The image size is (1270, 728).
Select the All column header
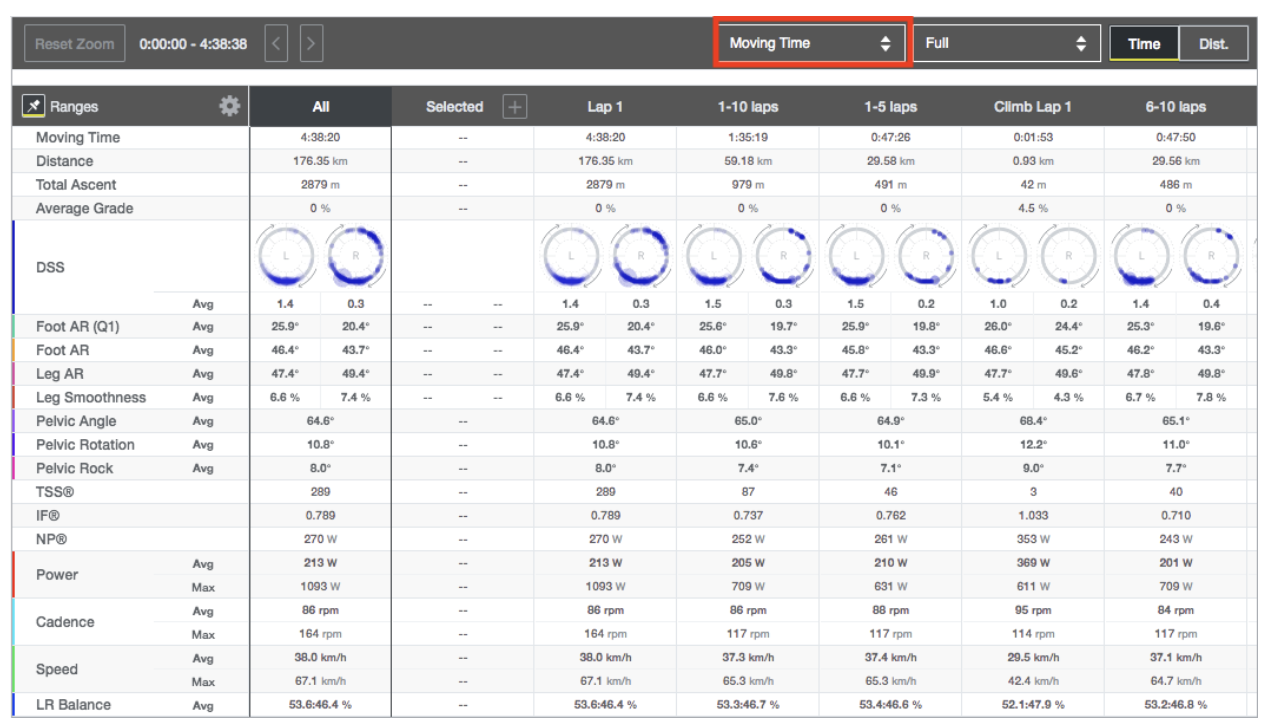320,107
